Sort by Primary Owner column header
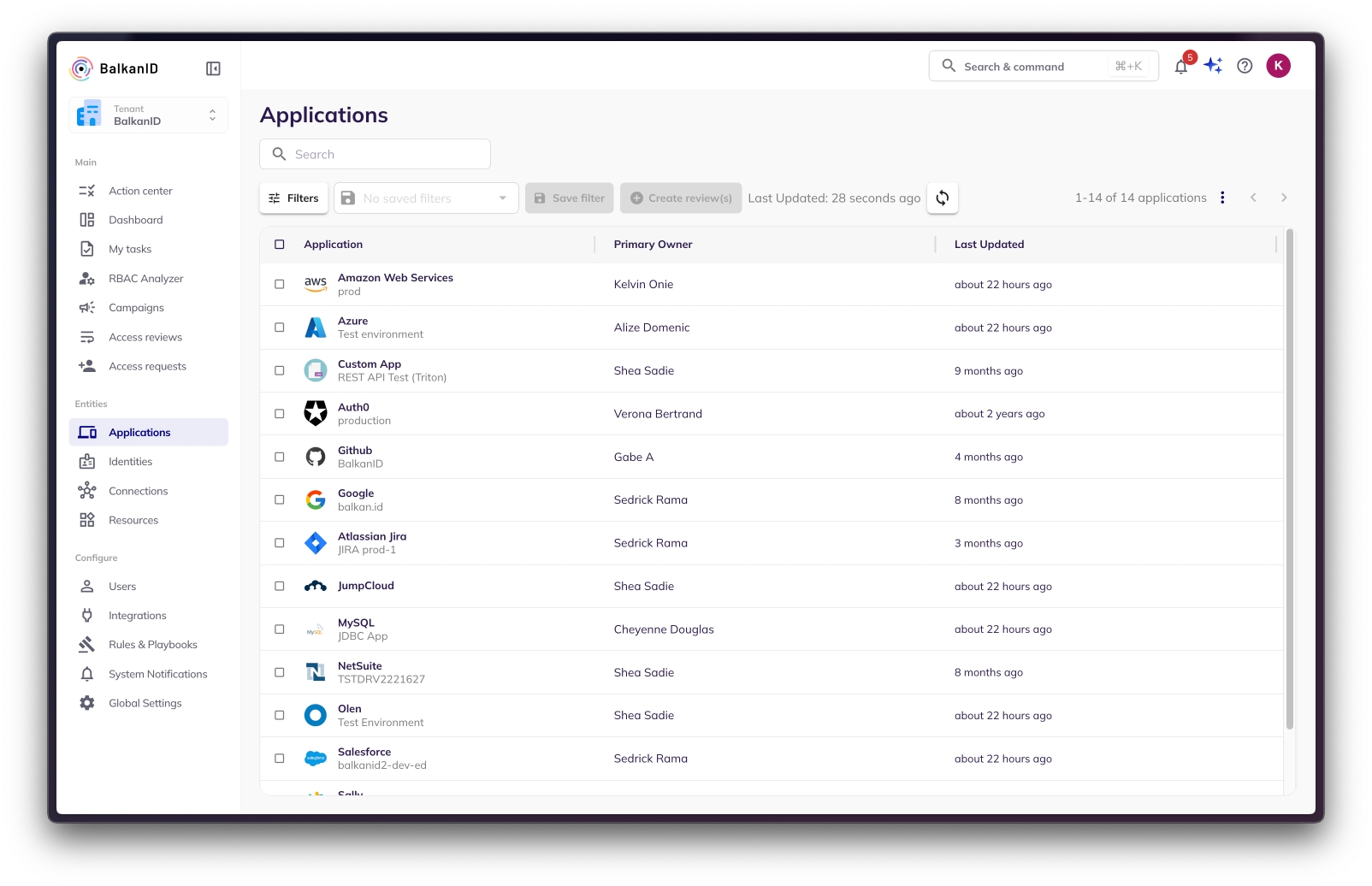 (x=653, y=245)
